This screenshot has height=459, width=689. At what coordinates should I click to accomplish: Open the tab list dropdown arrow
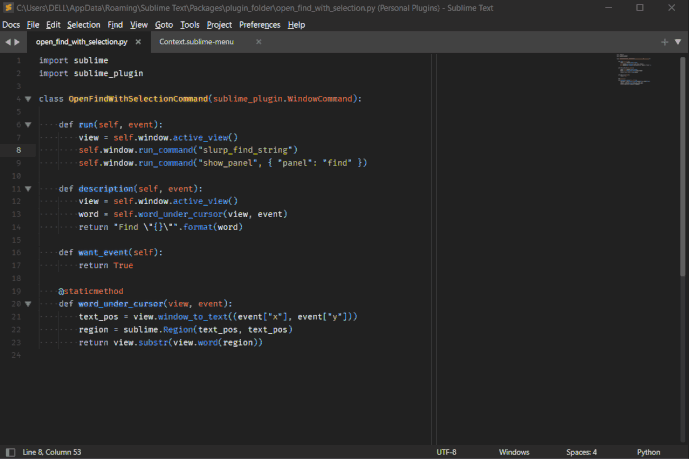pyautogui.click(x=679, y=42)
